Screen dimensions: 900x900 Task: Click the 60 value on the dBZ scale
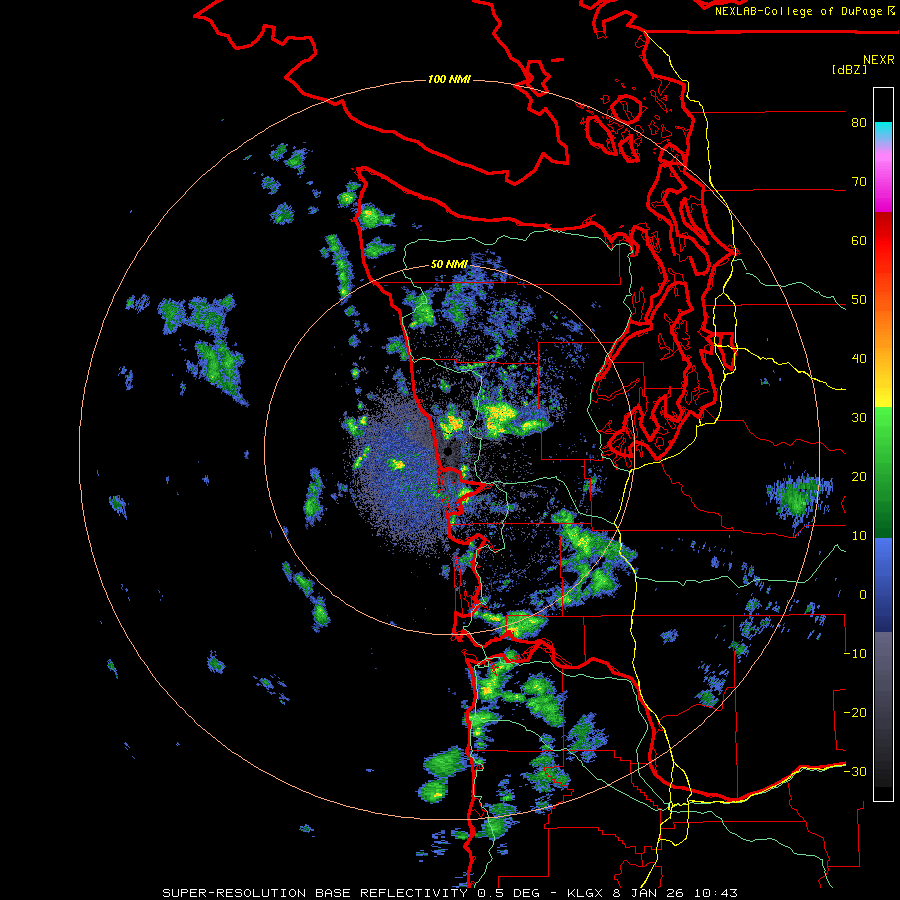coord(859,241)
